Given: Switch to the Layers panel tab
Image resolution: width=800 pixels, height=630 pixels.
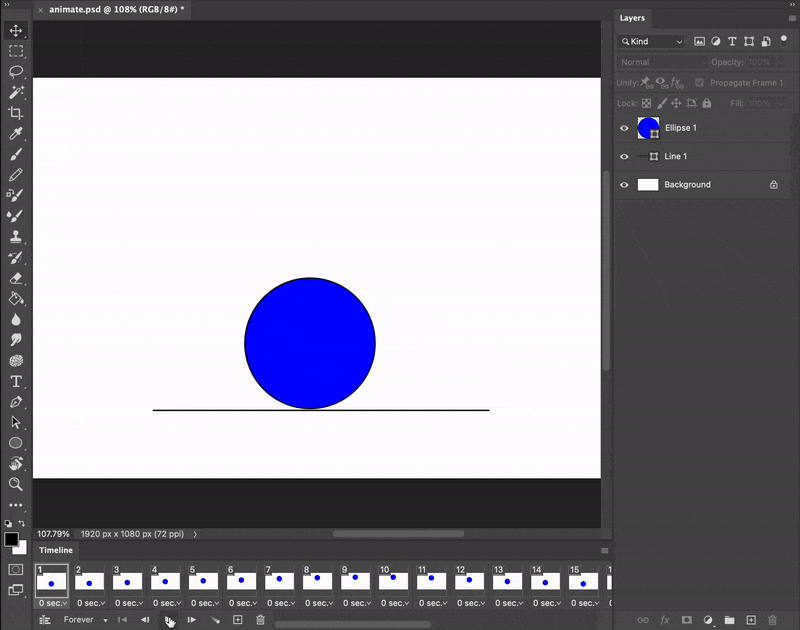Looking at the screenshot, I should click(633, 17).
